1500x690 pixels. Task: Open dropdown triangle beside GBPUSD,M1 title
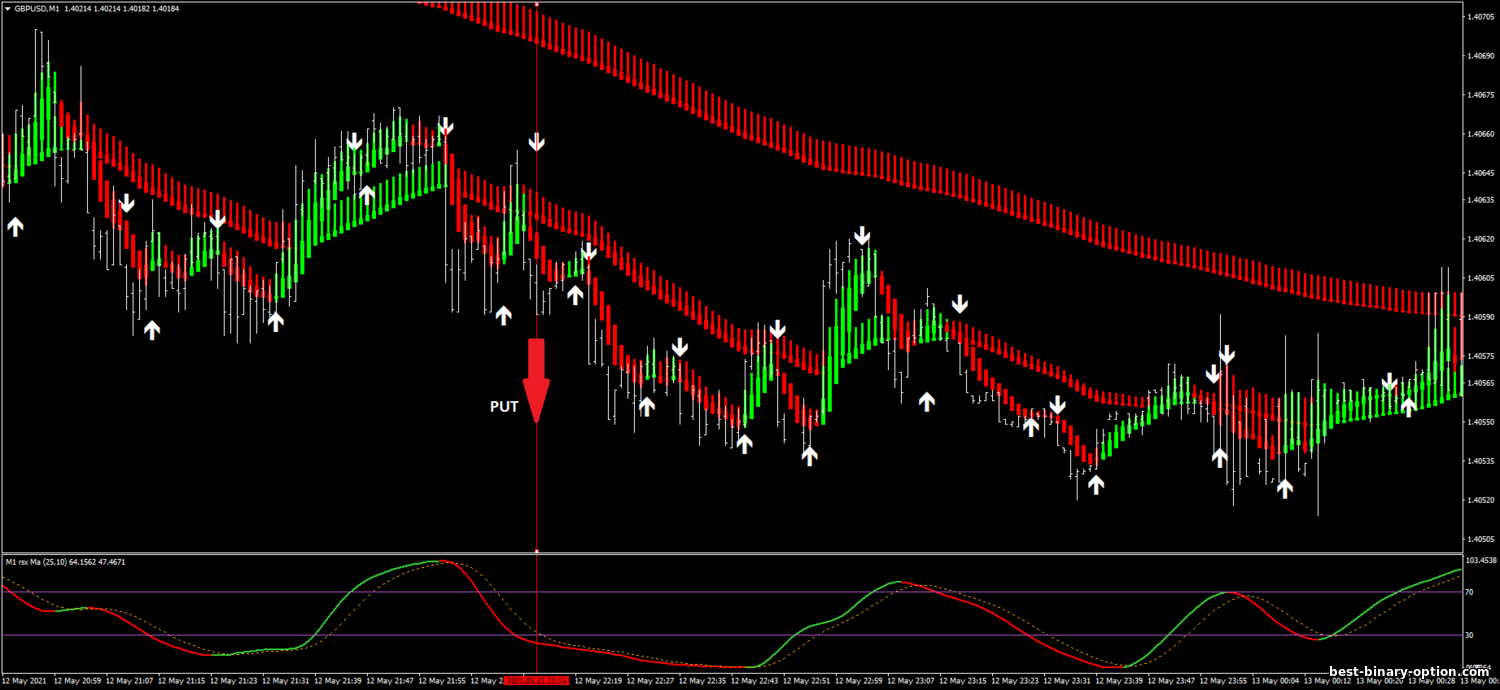[x=8, y=9]
